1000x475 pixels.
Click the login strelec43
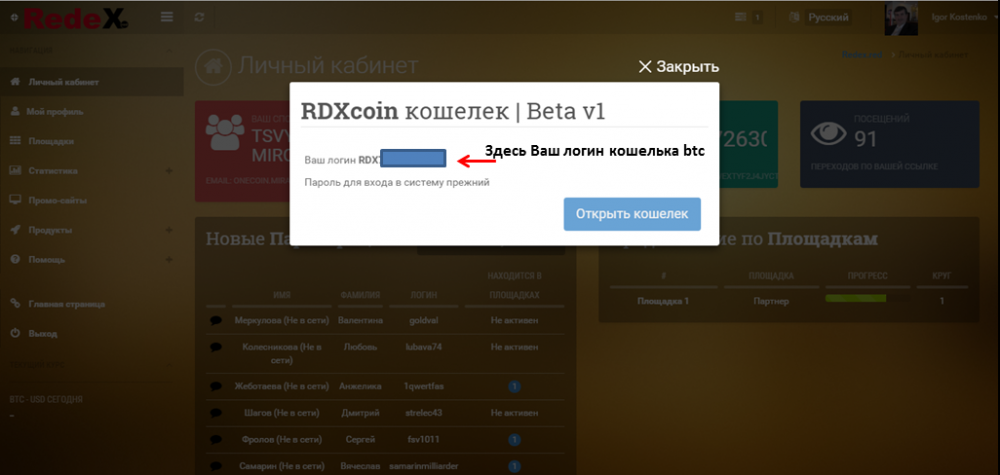click(x=423, y=413)
